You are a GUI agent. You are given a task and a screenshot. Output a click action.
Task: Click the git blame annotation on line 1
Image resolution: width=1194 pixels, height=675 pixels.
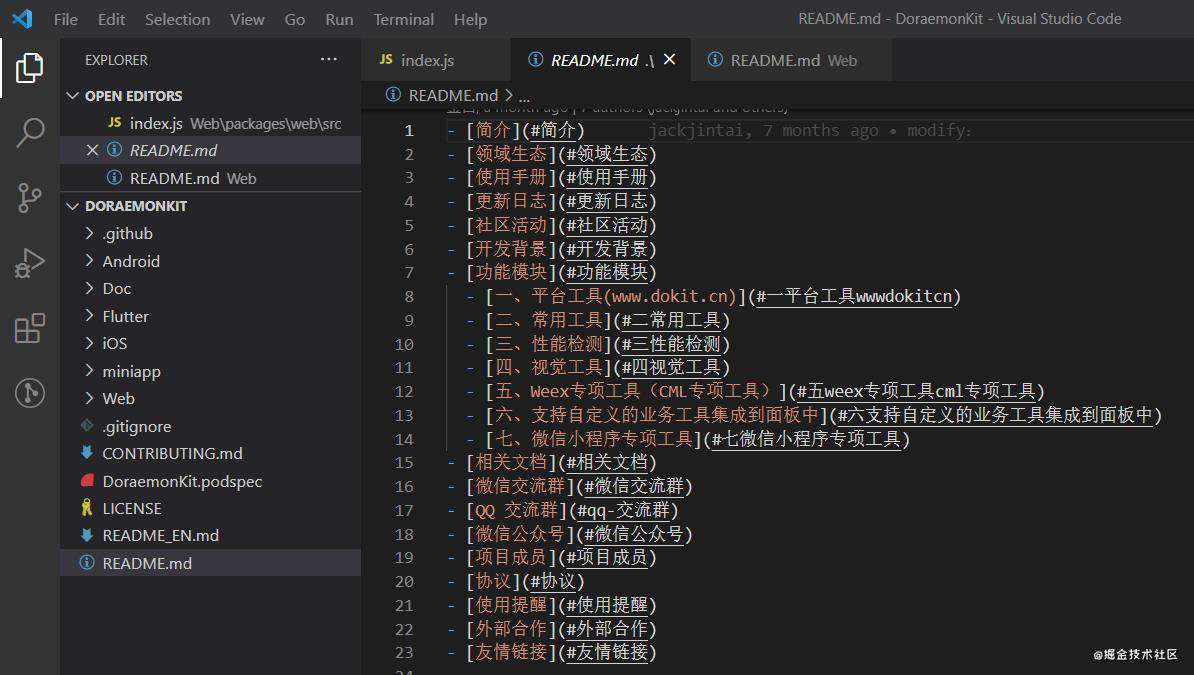pos(809,130)
